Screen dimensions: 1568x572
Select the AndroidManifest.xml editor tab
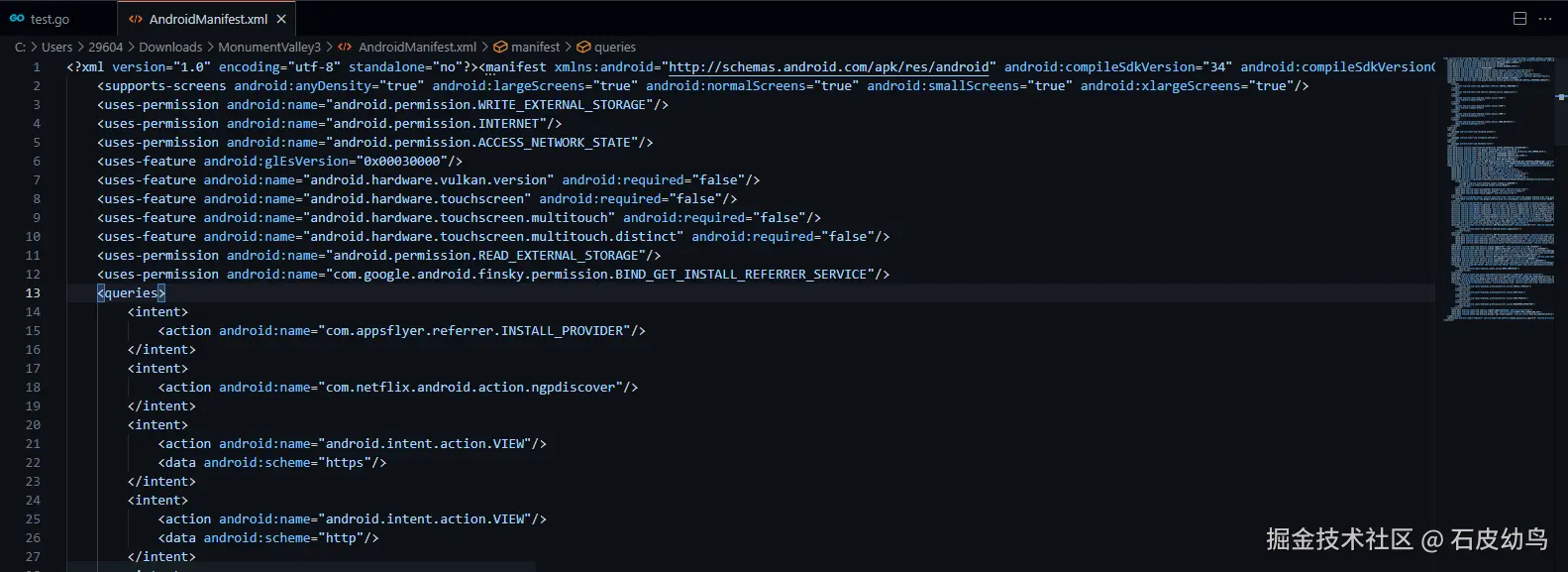(208, 19)
